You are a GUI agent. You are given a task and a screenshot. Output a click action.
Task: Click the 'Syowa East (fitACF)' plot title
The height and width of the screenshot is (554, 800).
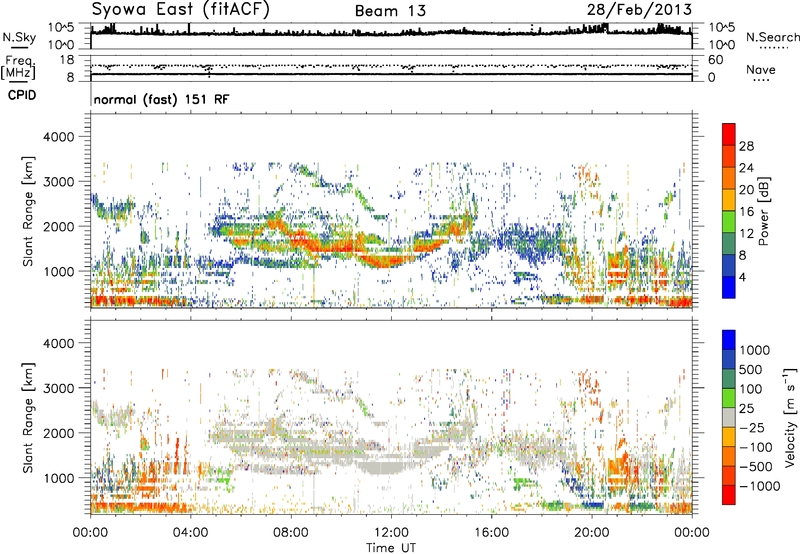181,9
